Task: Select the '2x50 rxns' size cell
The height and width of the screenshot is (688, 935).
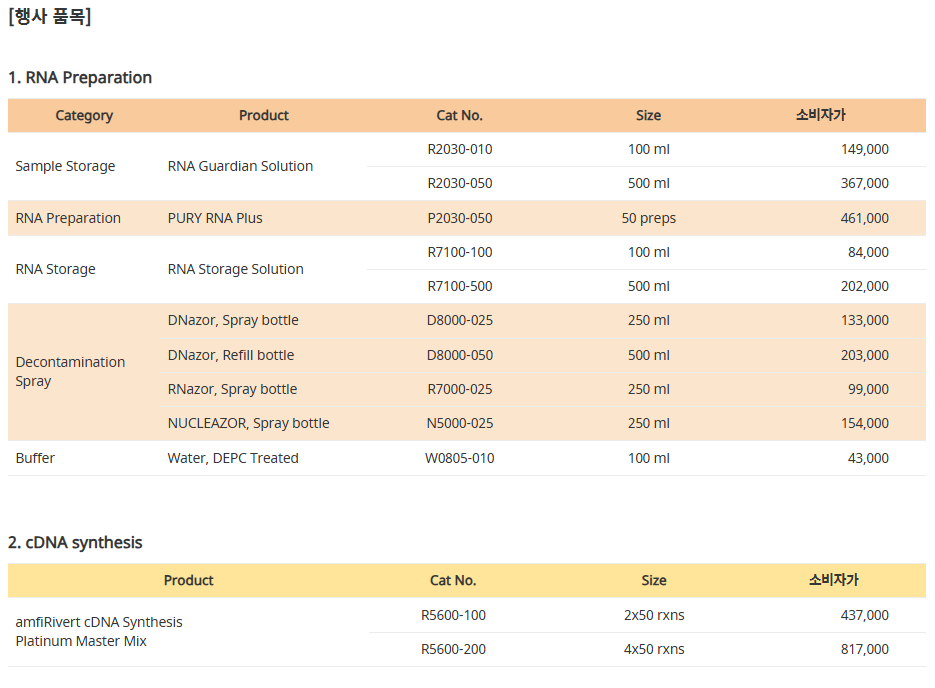Action: pyautogui.click(x=654, y=615)
